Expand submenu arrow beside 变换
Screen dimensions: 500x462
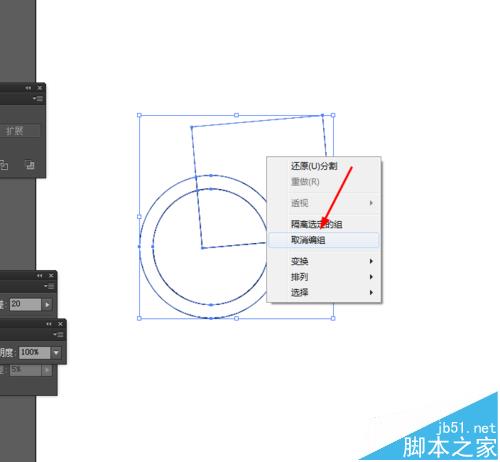371,261
